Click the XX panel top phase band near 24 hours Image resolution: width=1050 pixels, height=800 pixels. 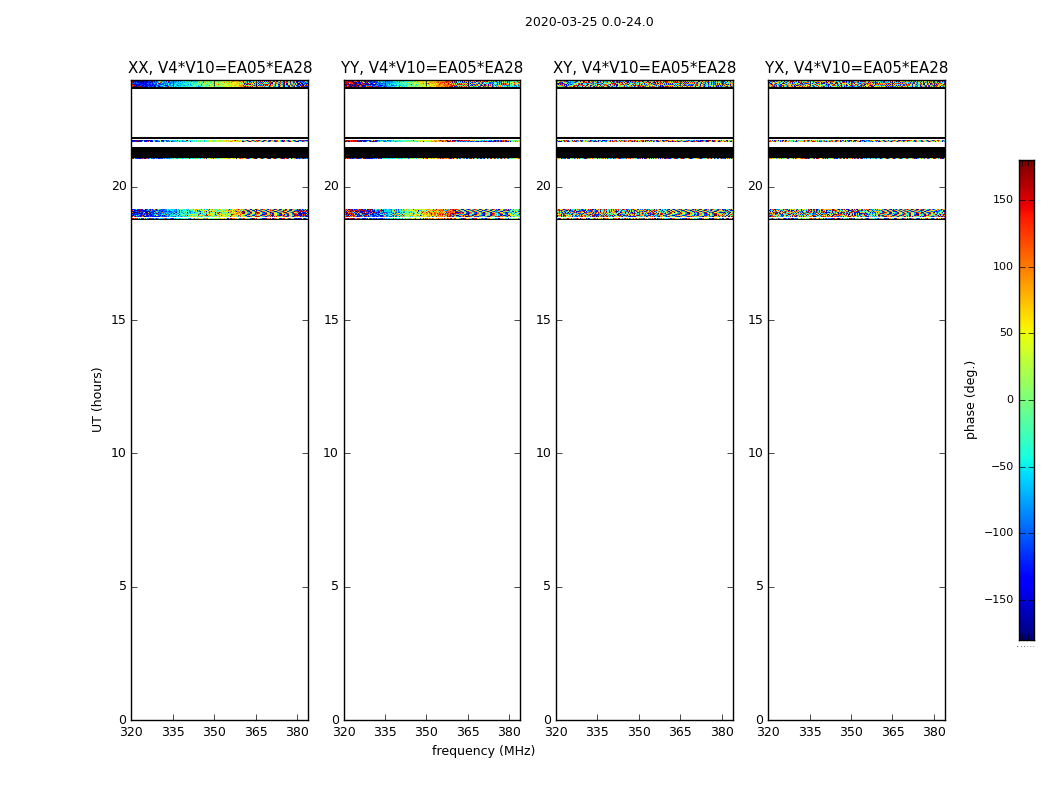[220, 84]
